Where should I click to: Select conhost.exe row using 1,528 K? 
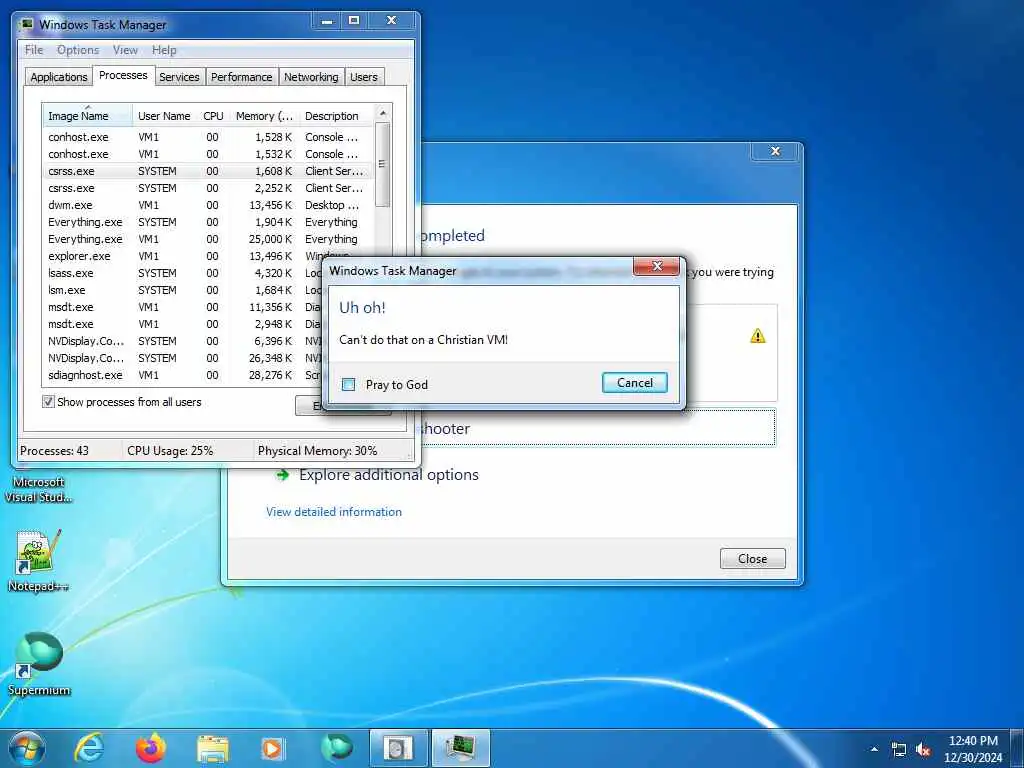(208, 137)
